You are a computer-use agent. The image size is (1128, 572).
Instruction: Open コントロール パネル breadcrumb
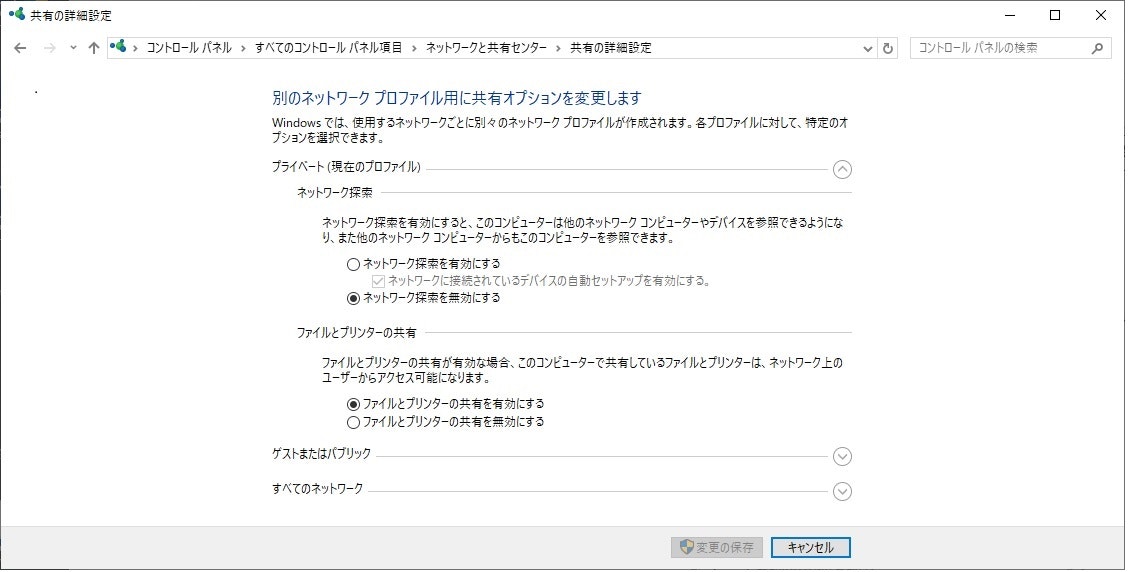coord(189,48)
